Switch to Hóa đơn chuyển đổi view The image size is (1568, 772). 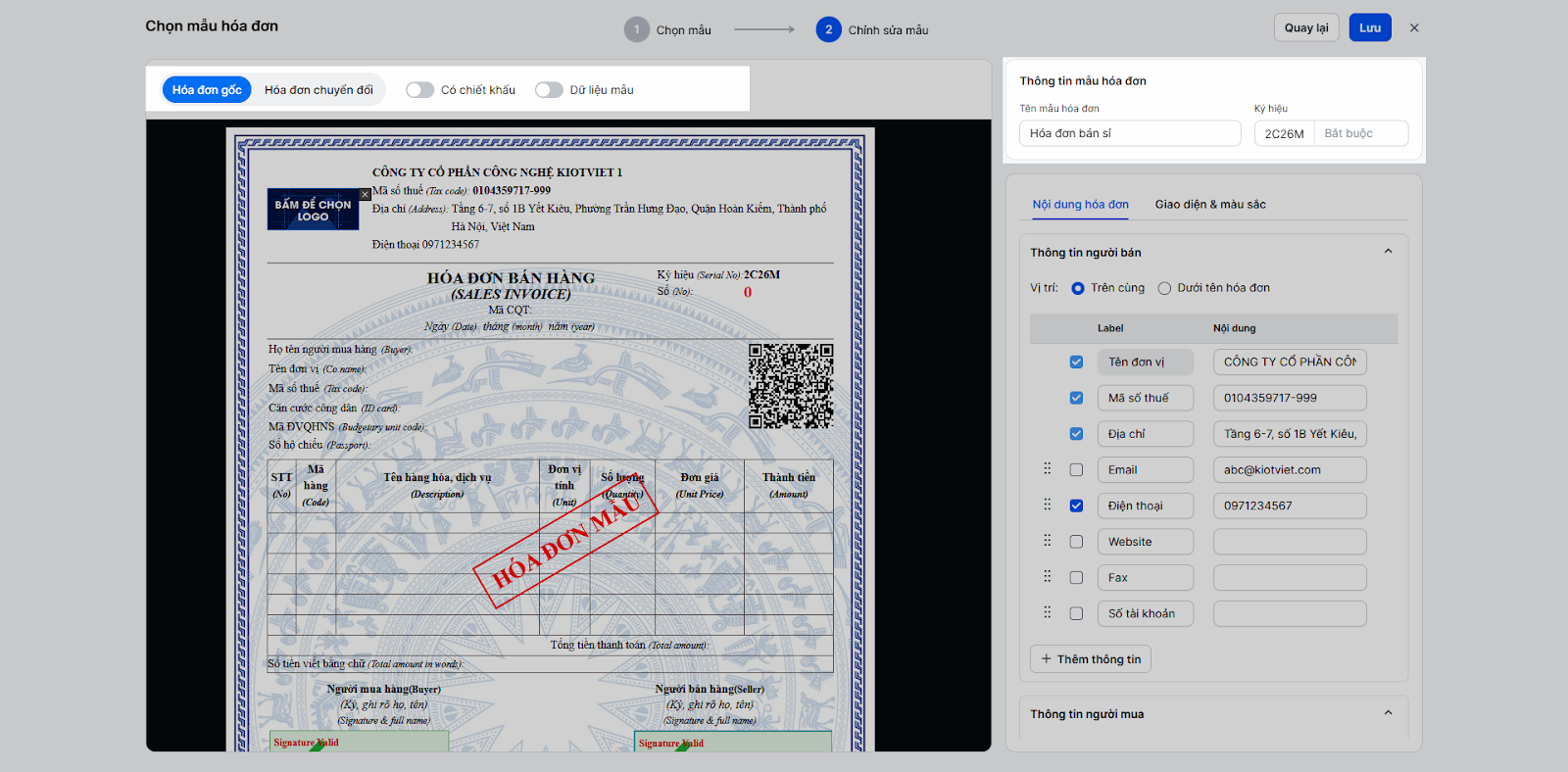(x=318, y=90)
